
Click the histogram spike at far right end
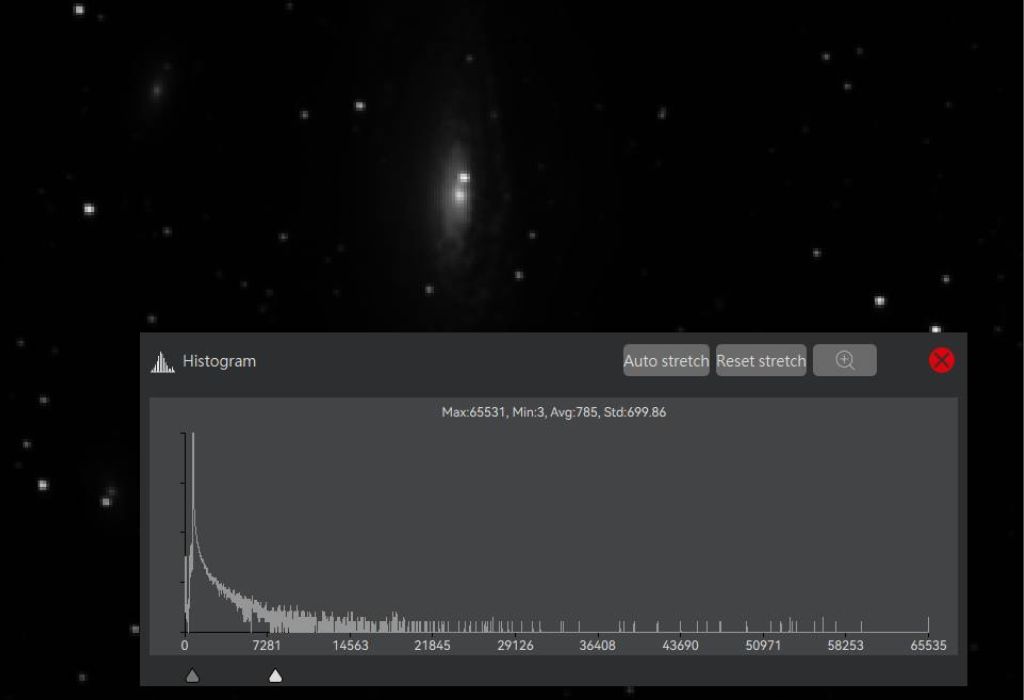click(929, 625)
